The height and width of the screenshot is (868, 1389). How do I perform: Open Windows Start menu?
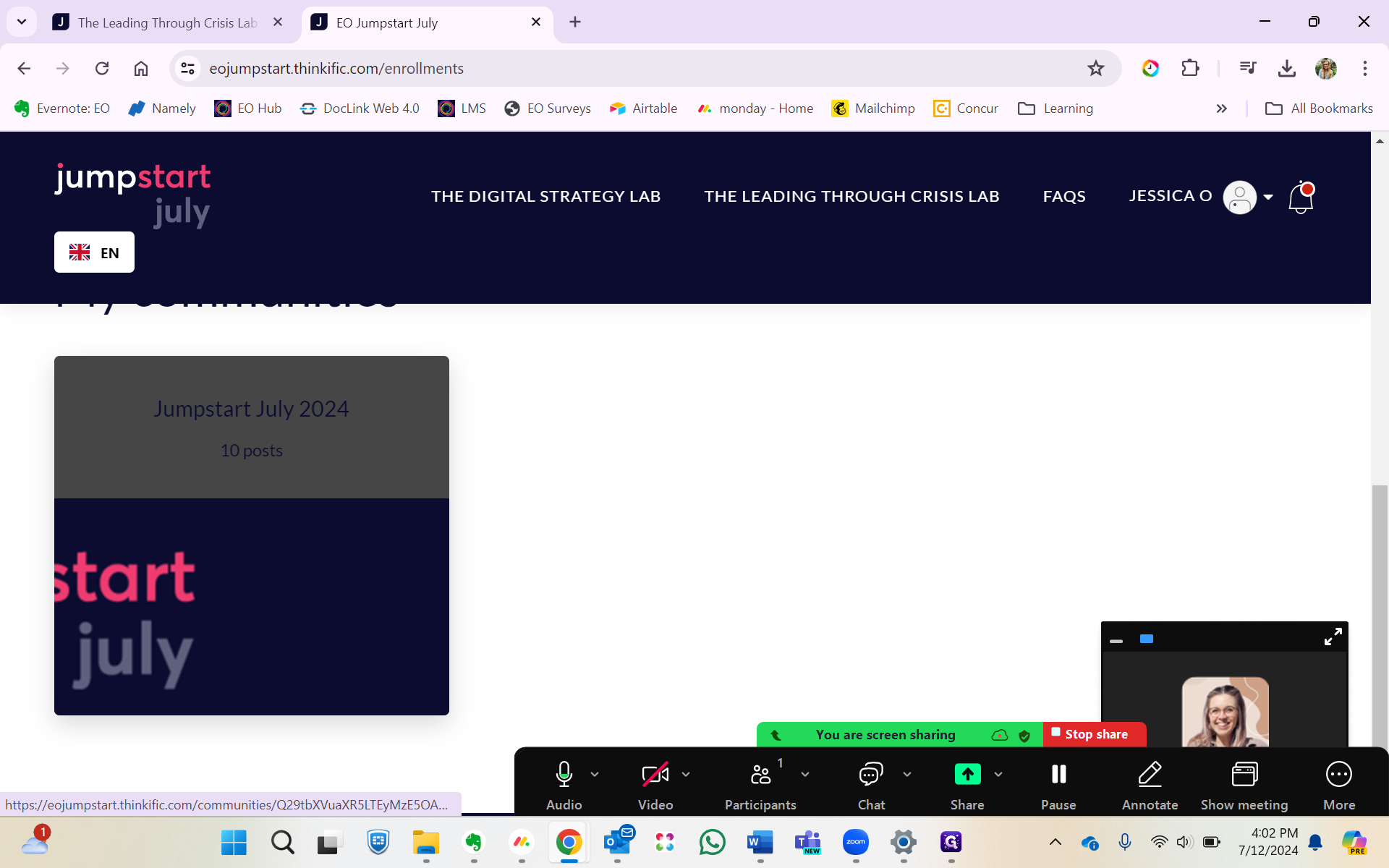click(234, 842)
